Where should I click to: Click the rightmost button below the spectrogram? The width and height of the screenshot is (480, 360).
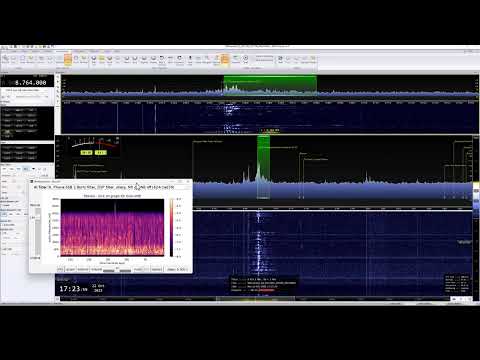click(x=177, y=269)
